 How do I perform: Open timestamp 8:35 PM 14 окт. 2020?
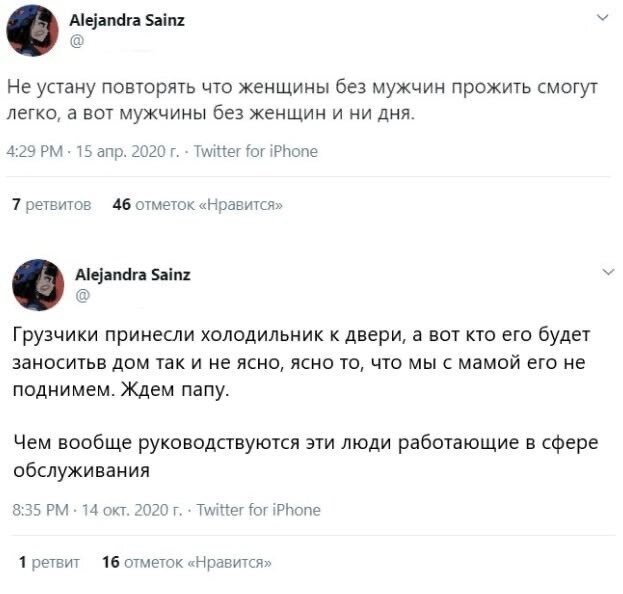97,510
